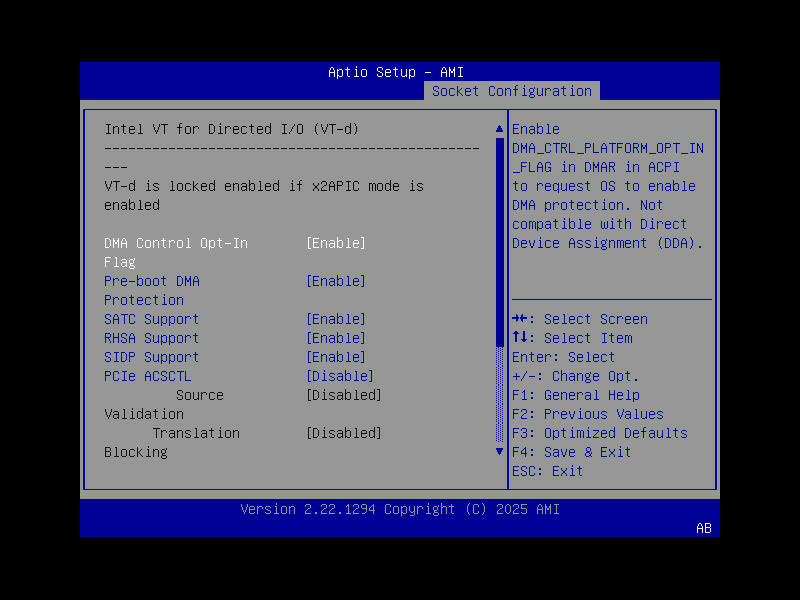Click the Version 2.22.1294 copyright text
The height and width of the screenshot is (600, 800).
[399, 509]
